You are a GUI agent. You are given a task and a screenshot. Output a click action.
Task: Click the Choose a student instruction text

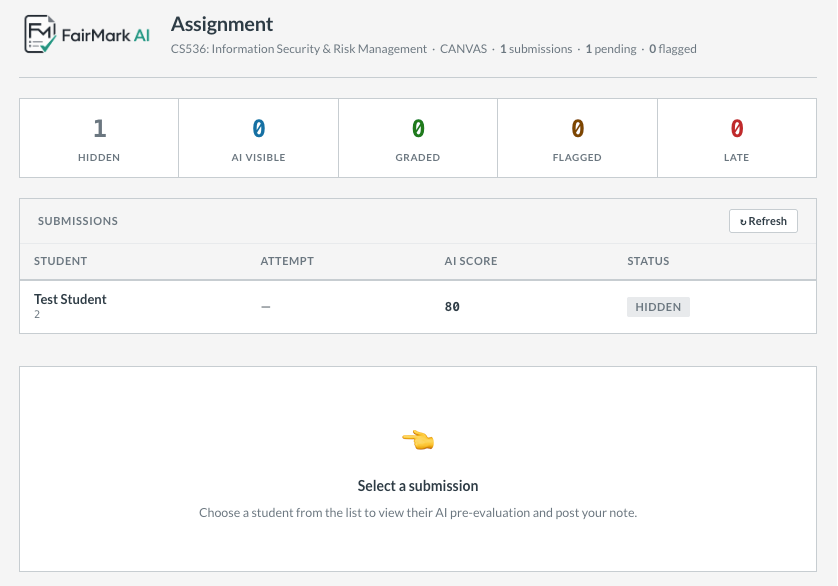pyautogui.click(x=418, y=512)
